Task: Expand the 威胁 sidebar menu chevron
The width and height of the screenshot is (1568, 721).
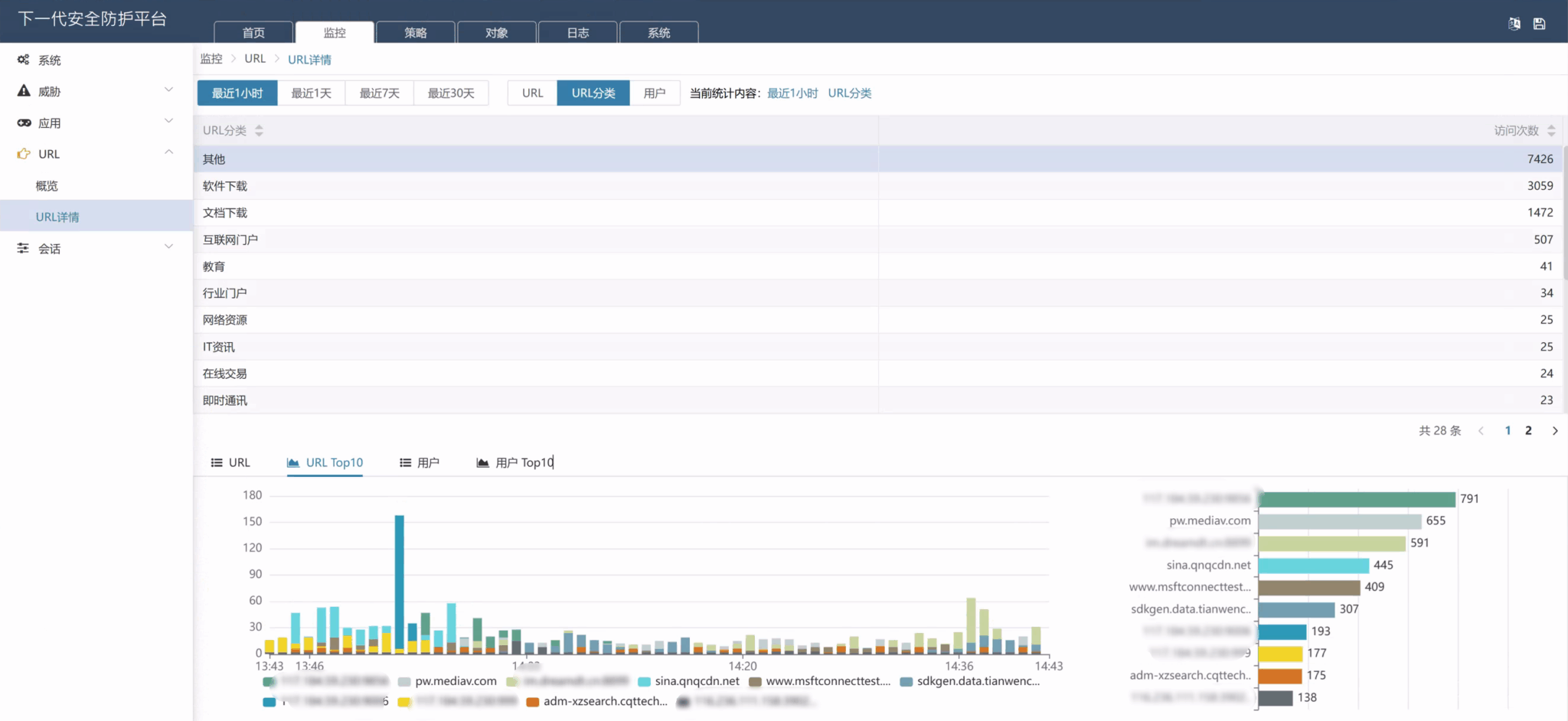Action: coord(168,90)
